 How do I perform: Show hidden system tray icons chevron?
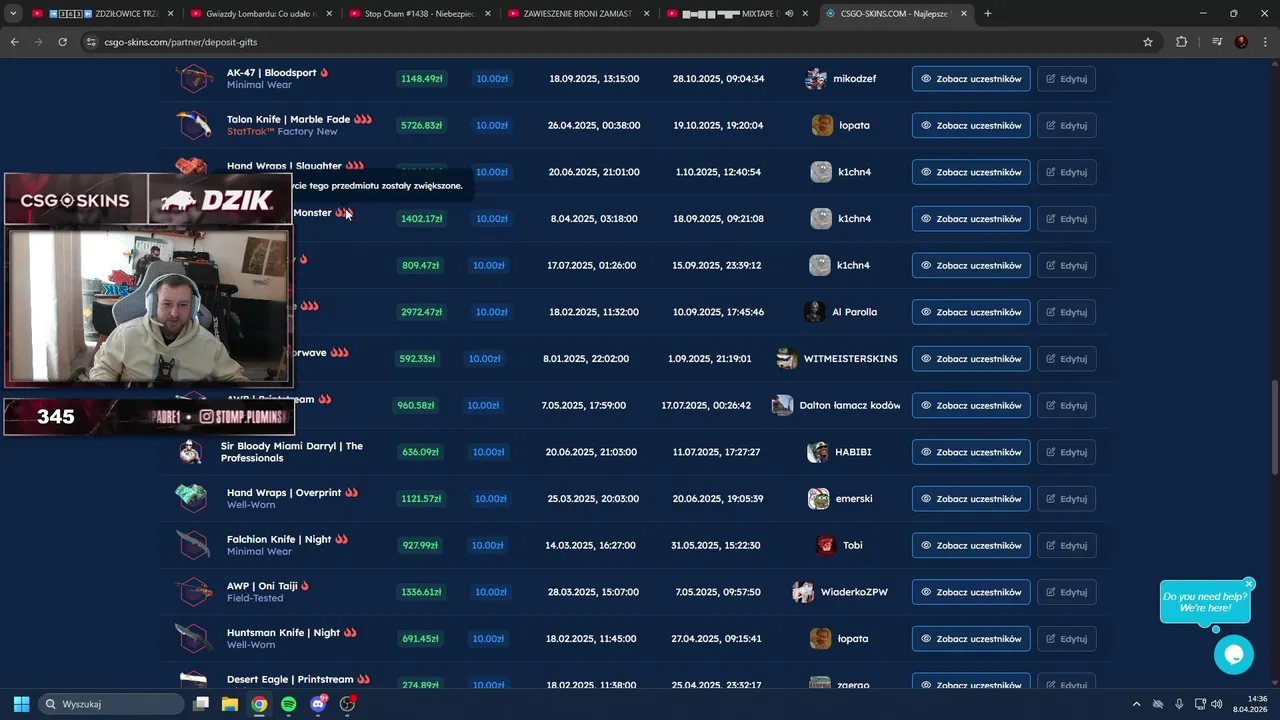click(1136, 704)
